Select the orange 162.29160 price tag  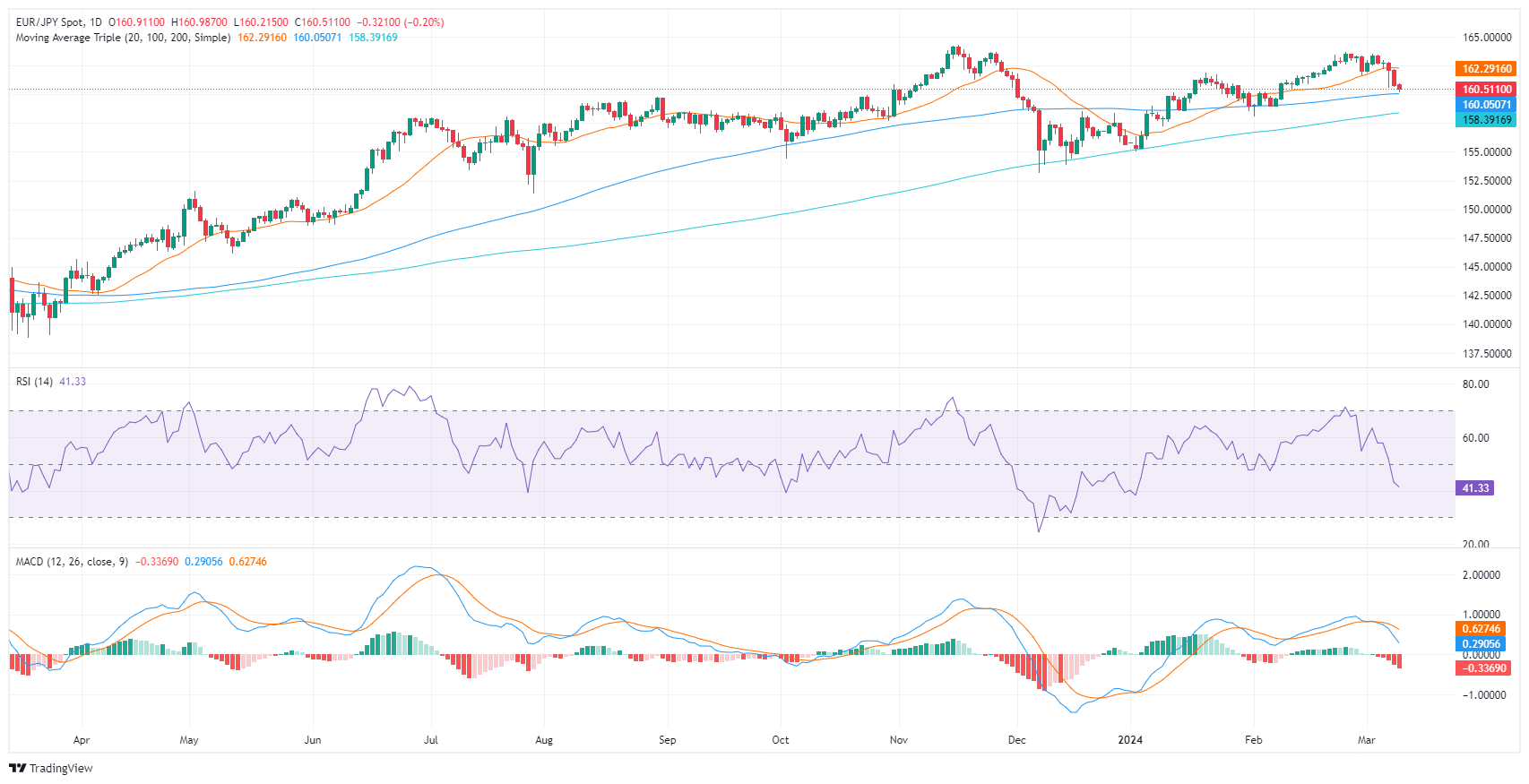pos(1487,69)
